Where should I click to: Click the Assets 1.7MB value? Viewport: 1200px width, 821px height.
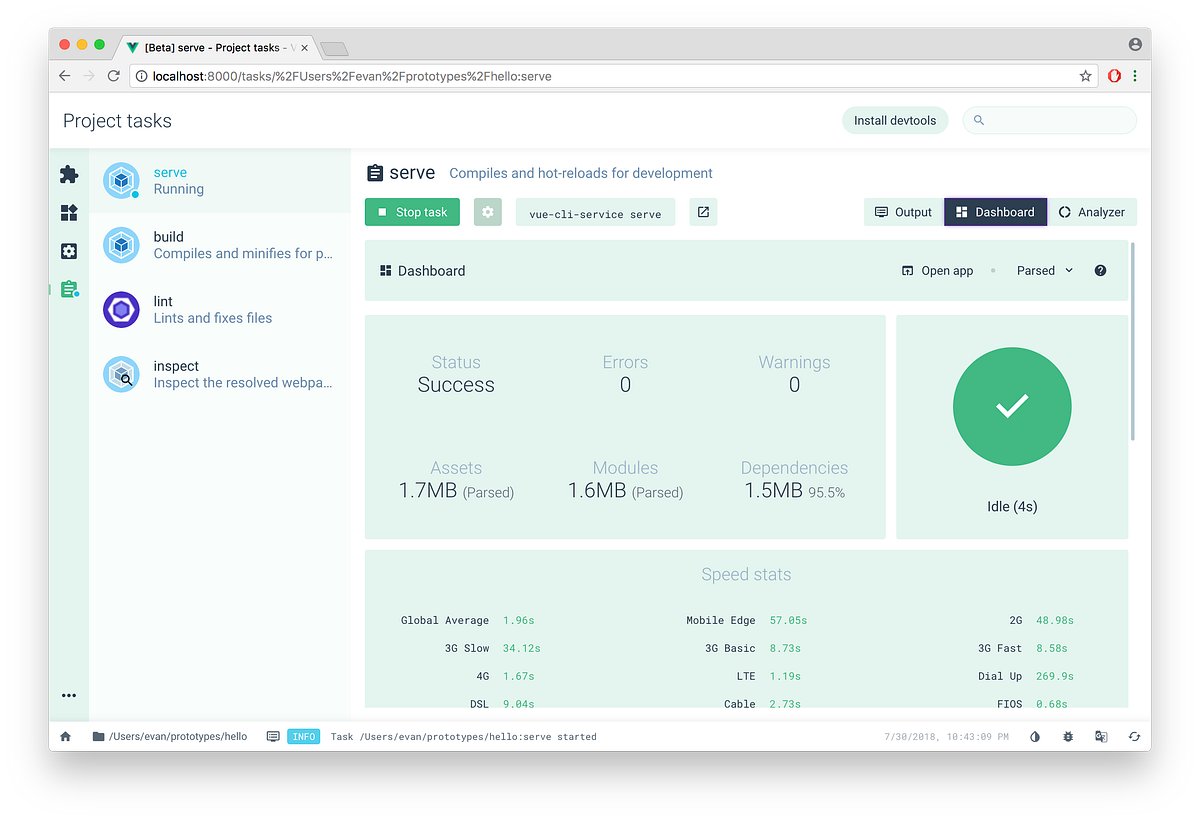pos(456,491)
